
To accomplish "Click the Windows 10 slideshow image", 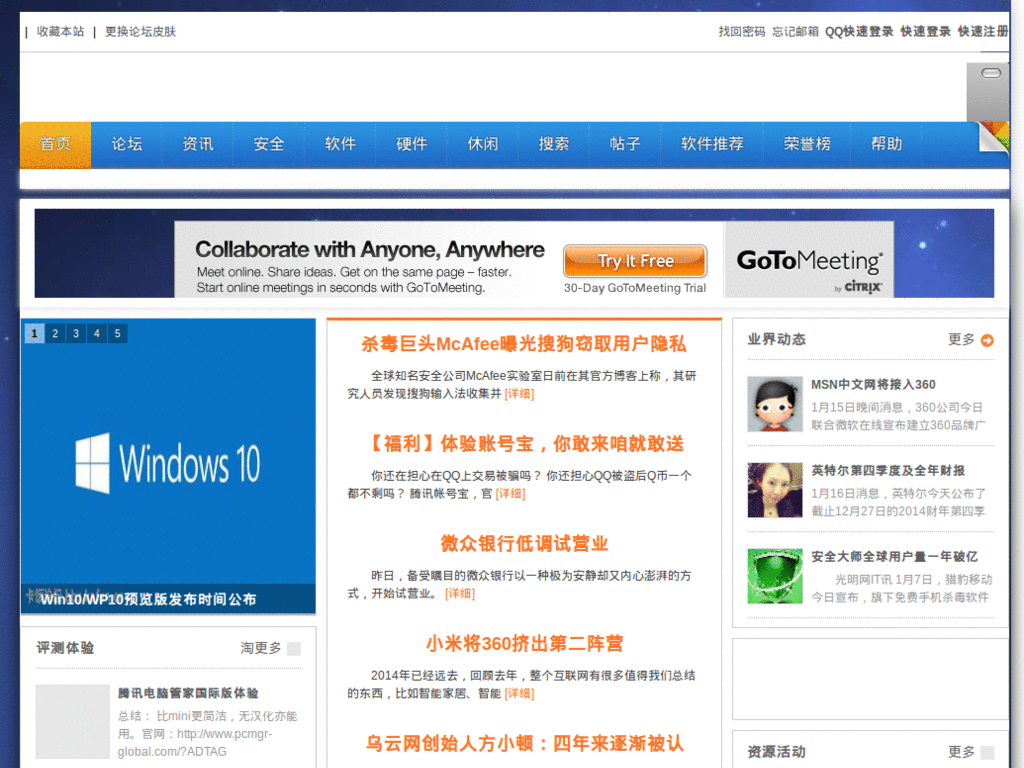I will (x=168, y=465).
